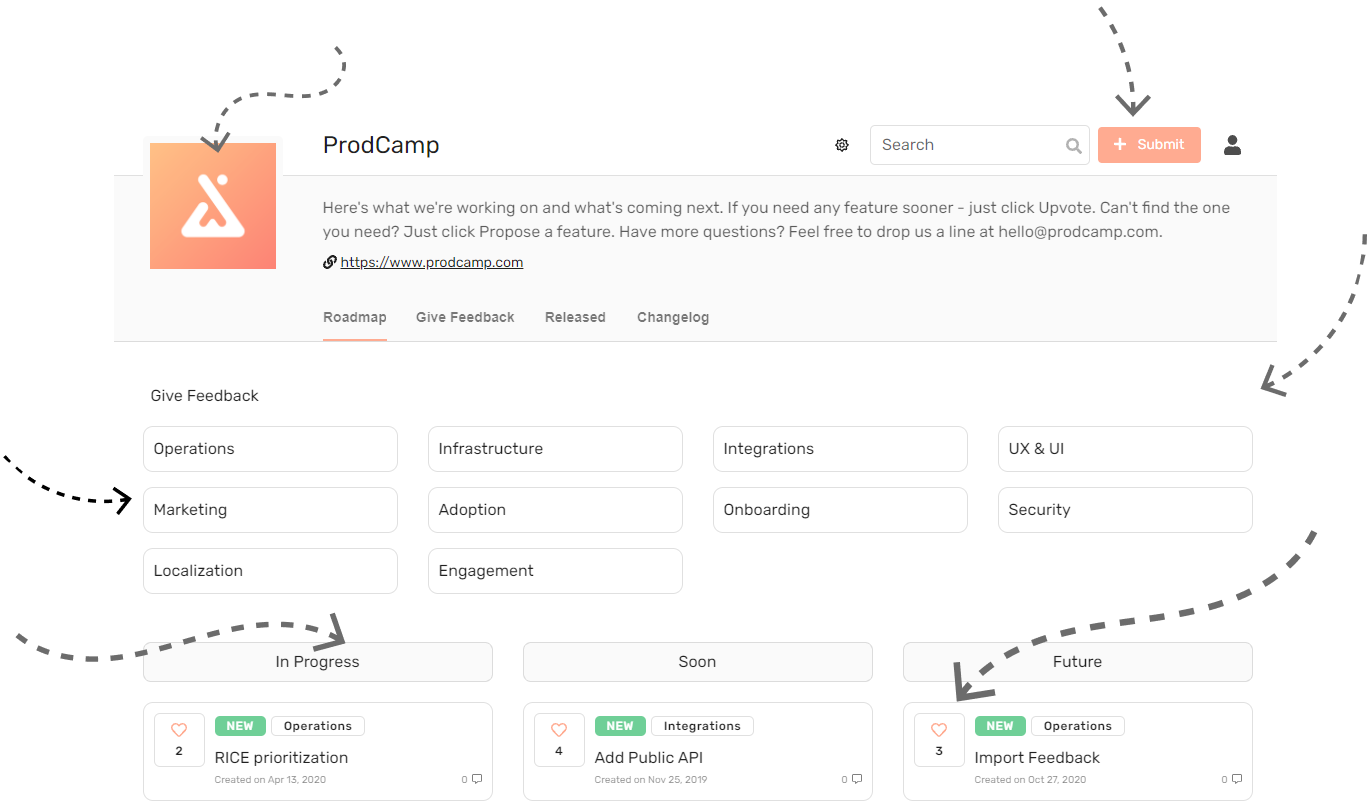
Task: Open the settings gear icon
Action: (x=842, y=145)
